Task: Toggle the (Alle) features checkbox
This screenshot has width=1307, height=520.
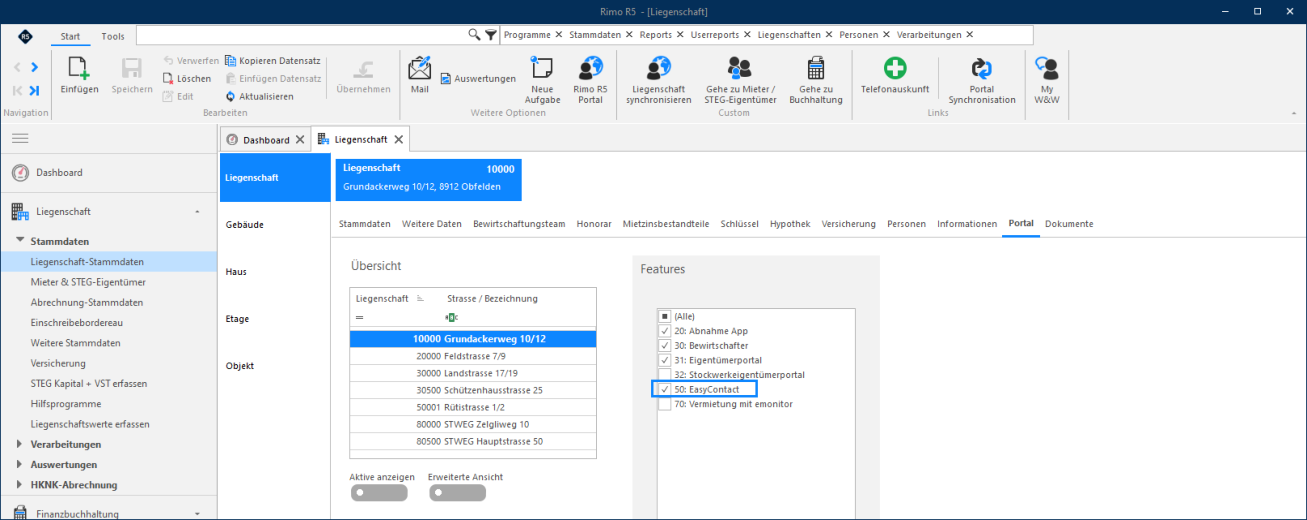Action: 665,316
